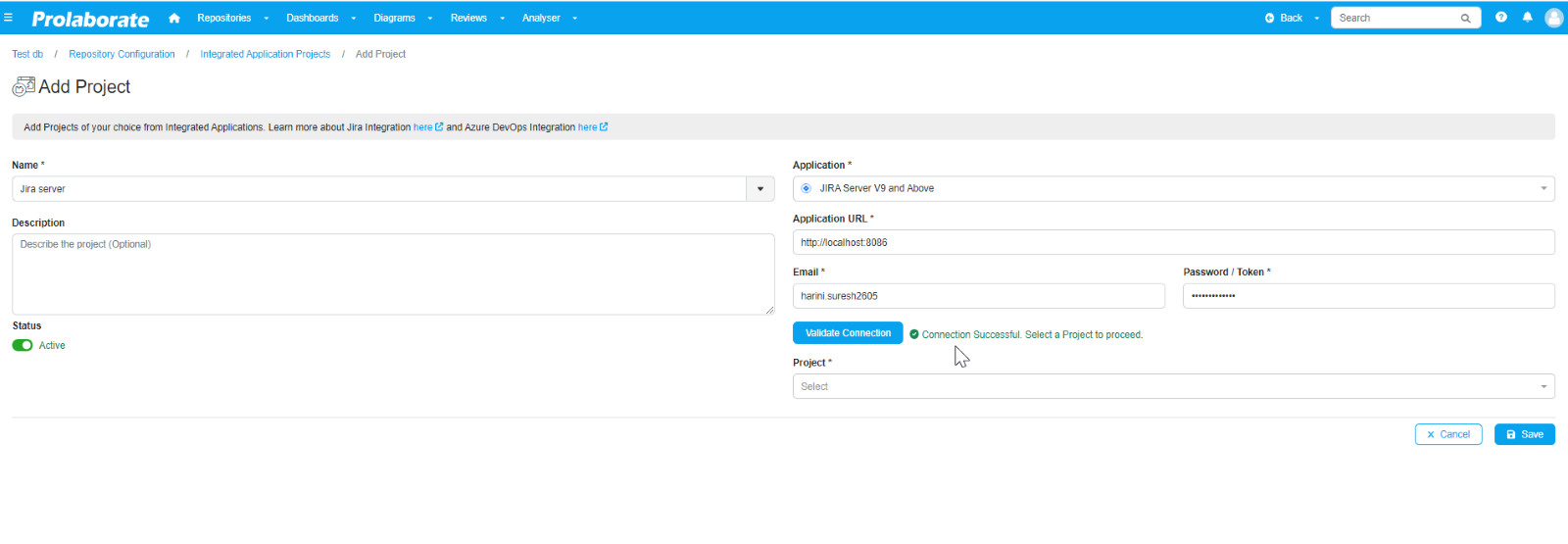Click the green connection success check icon

914,334
